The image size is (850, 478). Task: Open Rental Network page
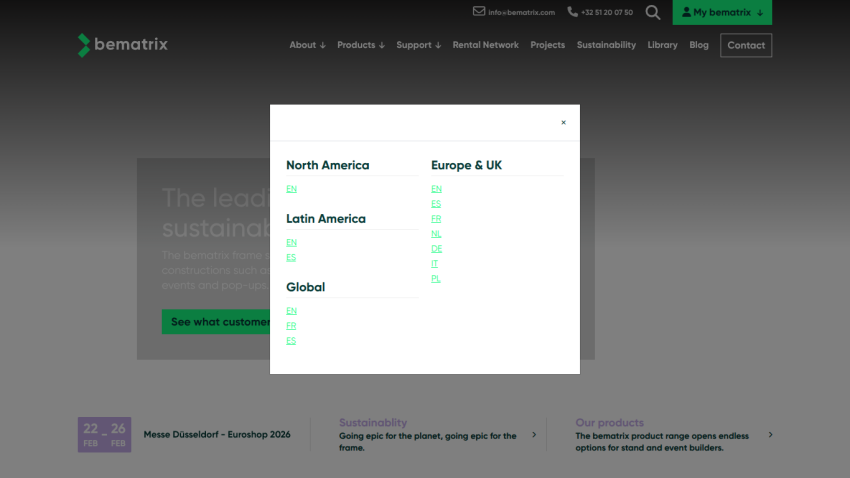click(485, 45)
